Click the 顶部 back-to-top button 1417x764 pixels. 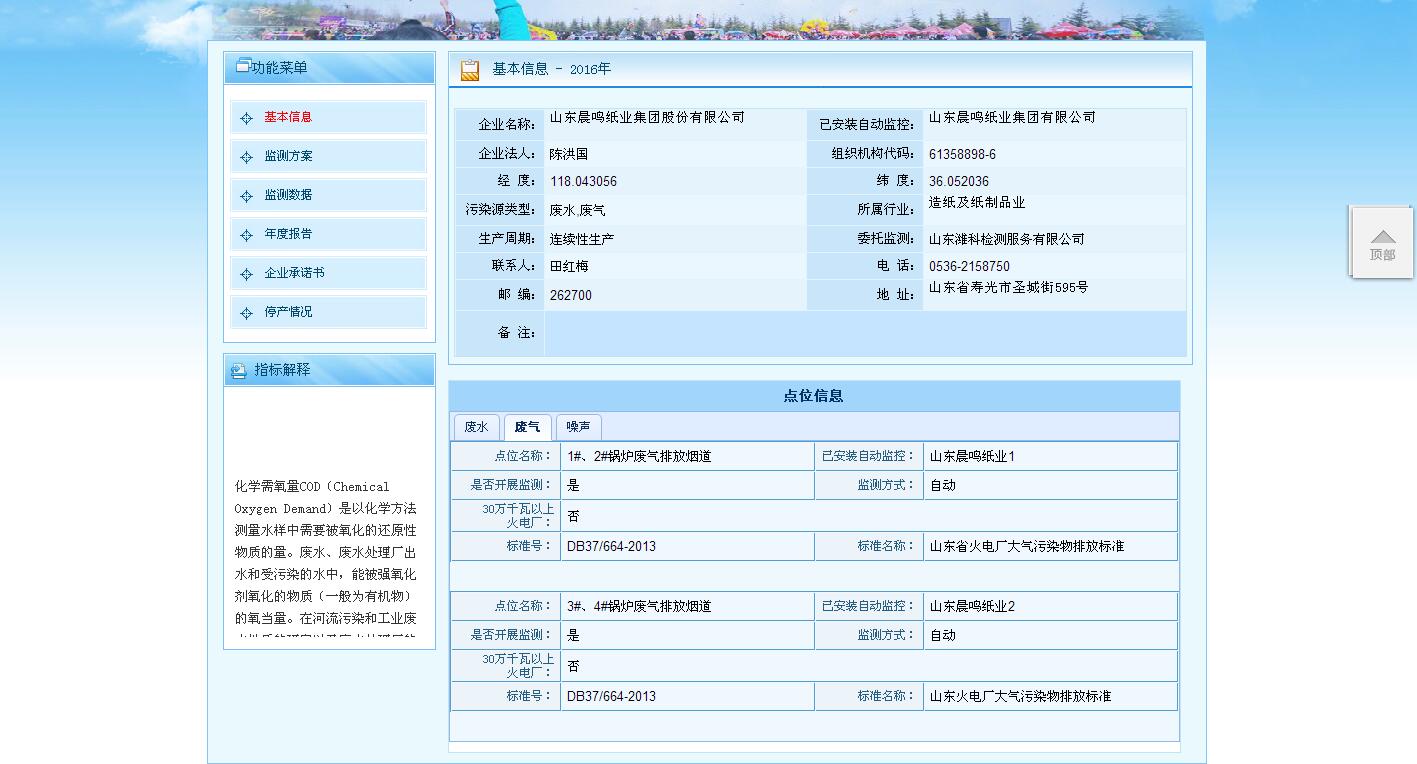[x=1382, y=255]
